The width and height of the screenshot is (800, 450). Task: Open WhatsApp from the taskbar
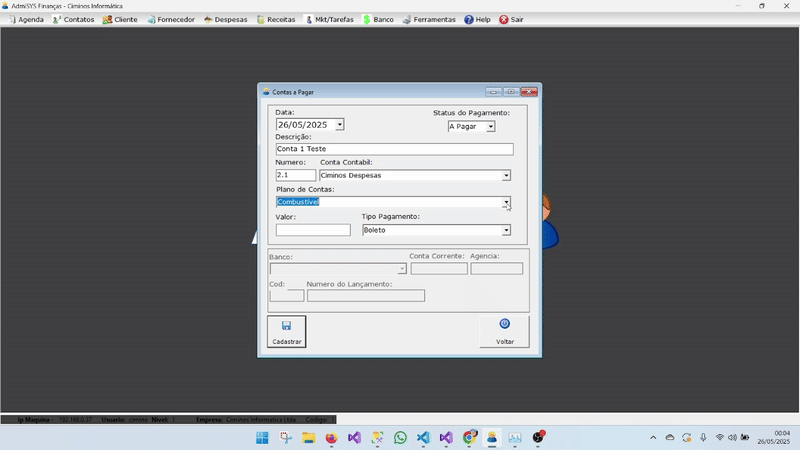[x=400, y=438]
